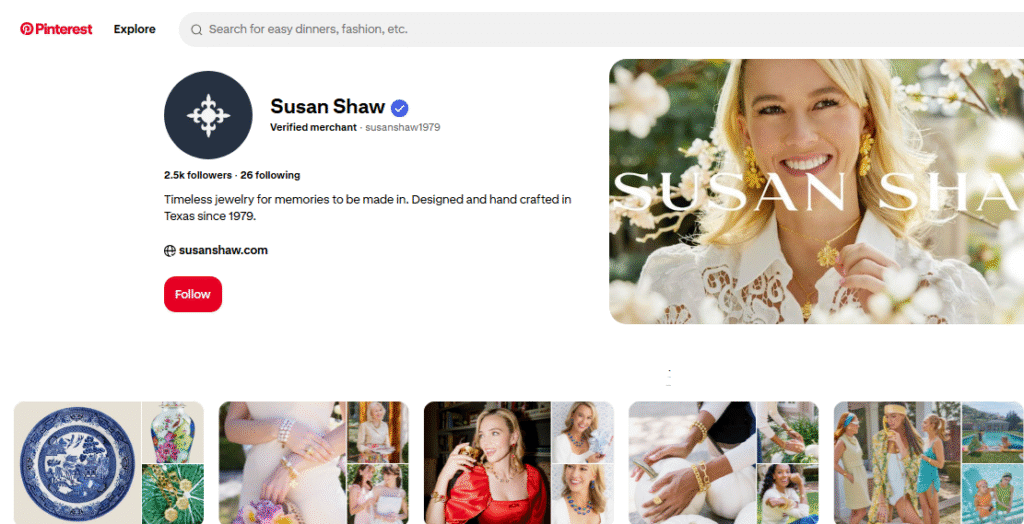Viewport: 1024px width, 524px height.
Task: Open the Susan Shaw cover image
Action: click(x=816, y=191)
